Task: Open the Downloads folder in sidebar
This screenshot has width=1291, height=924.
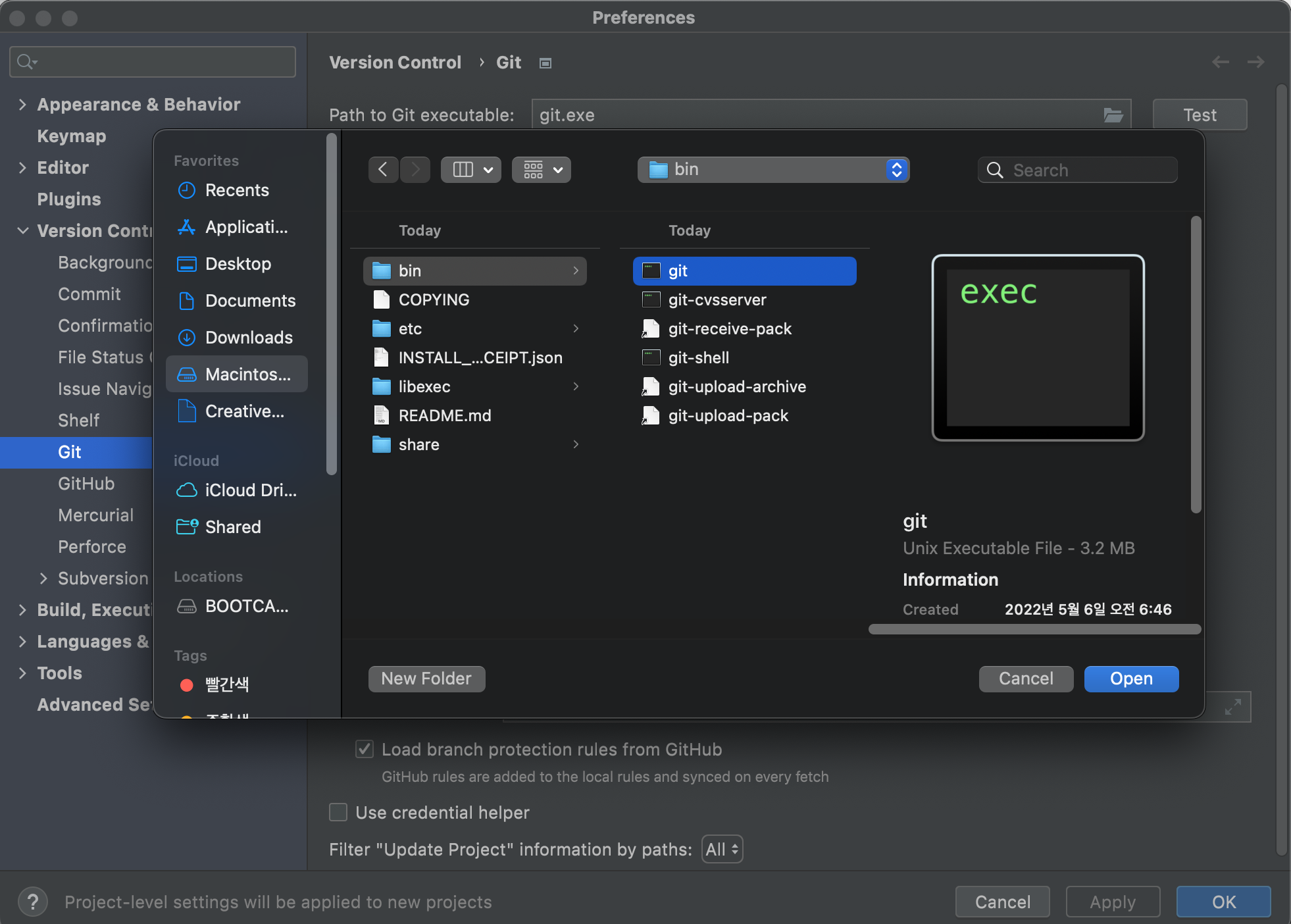Action: tap(248, 338)
